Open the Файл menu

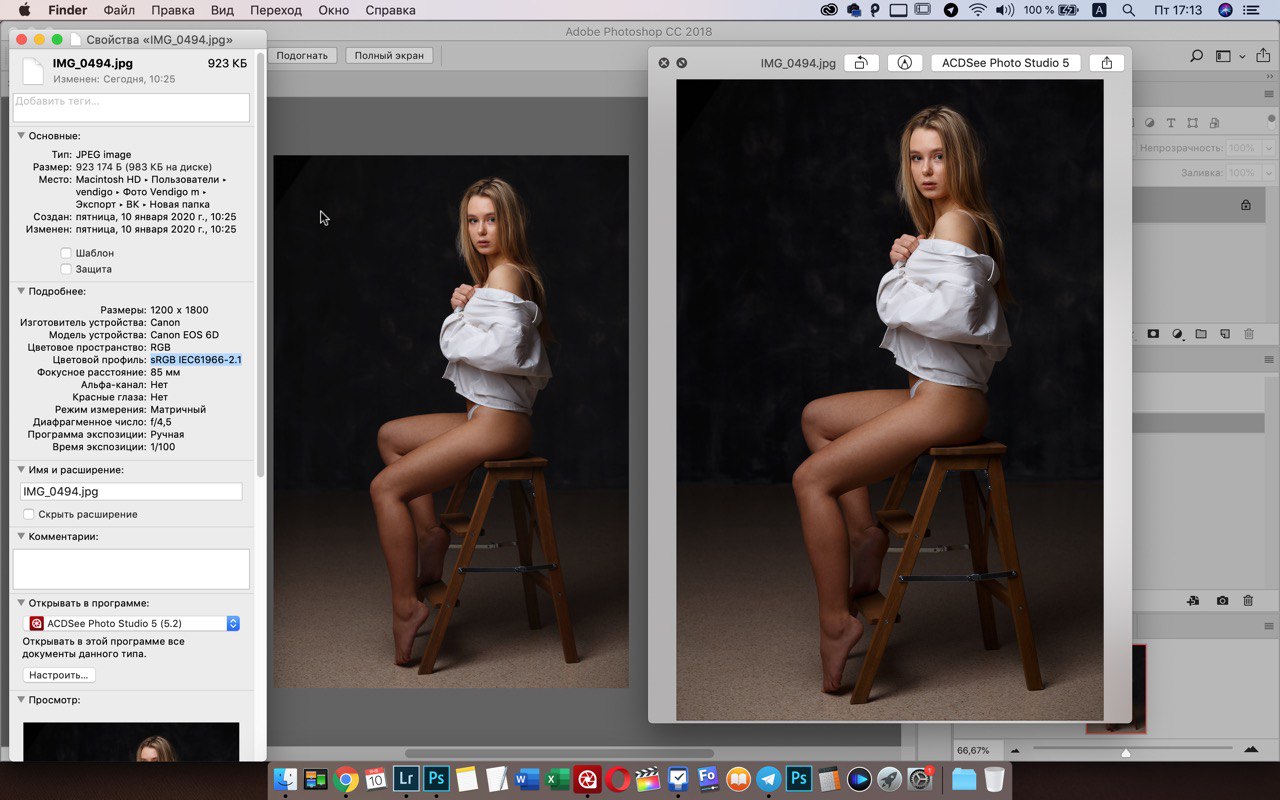coord(119,10)
